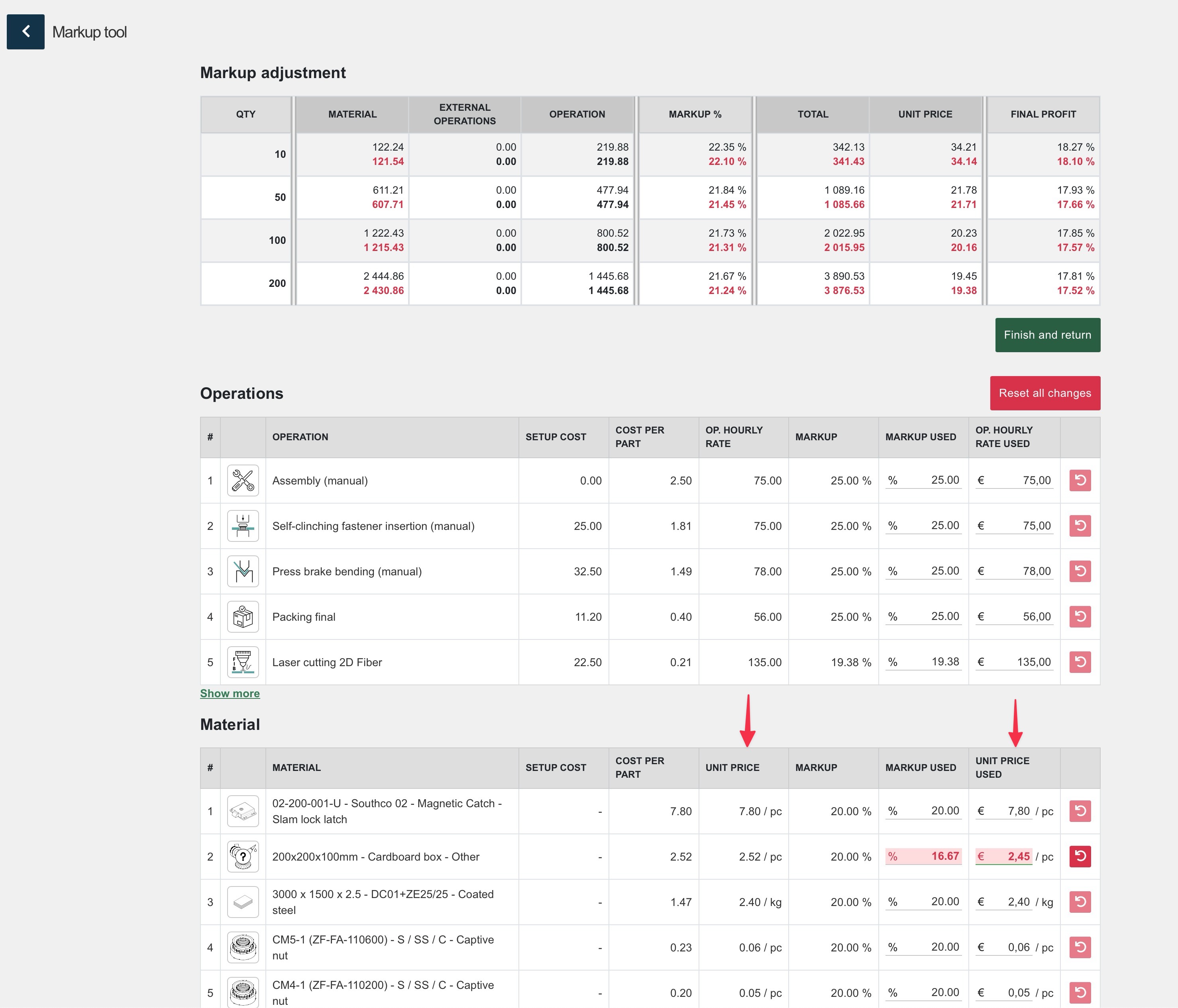Reset the Coated steel material row

(1080, 902)
